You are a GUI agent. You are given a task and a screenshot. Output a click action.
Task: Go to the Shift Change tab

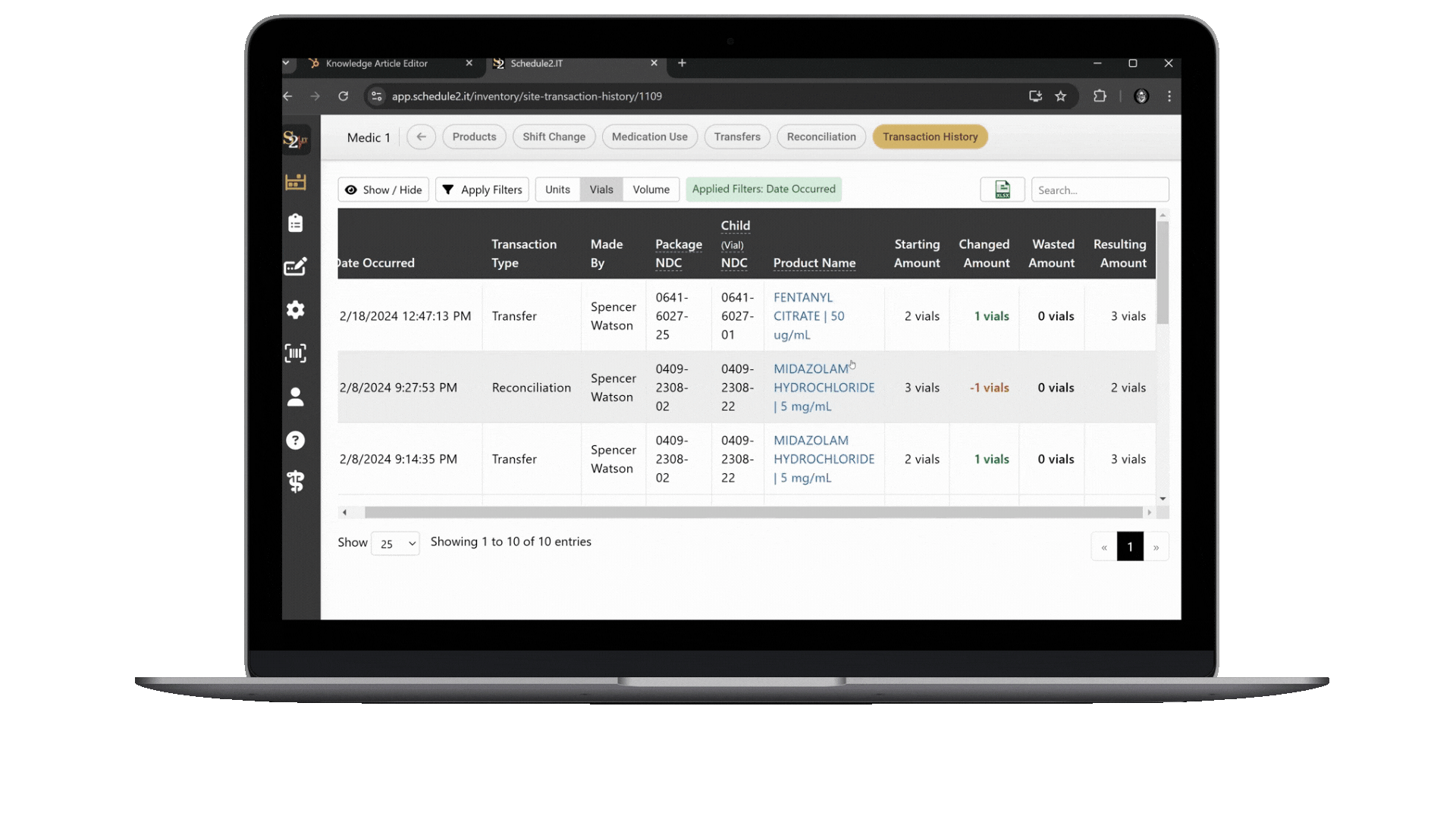pos(554,136)
